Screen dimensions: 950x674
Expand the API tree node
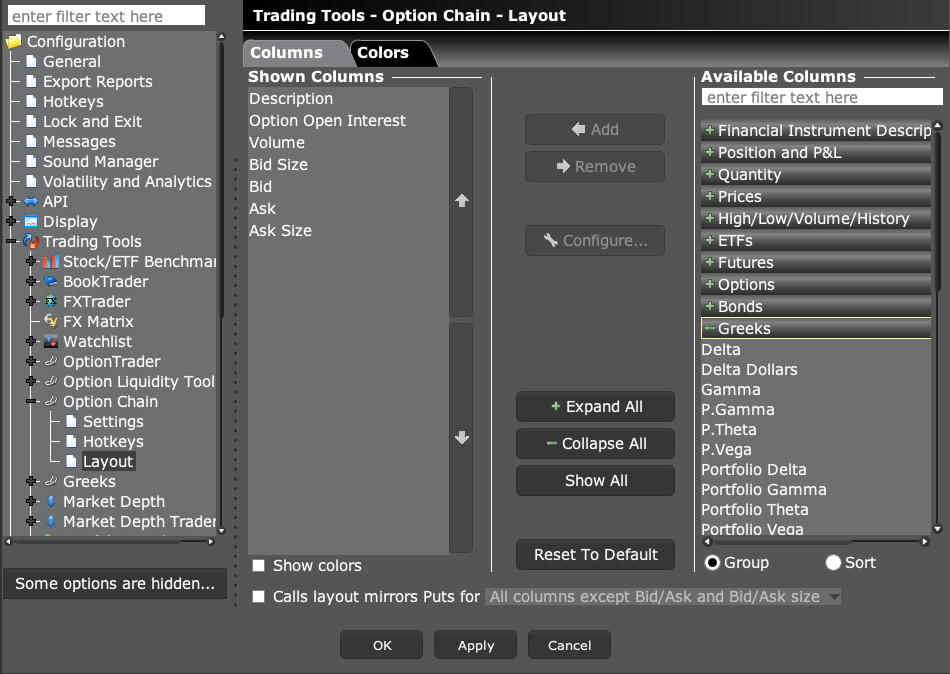11,201
